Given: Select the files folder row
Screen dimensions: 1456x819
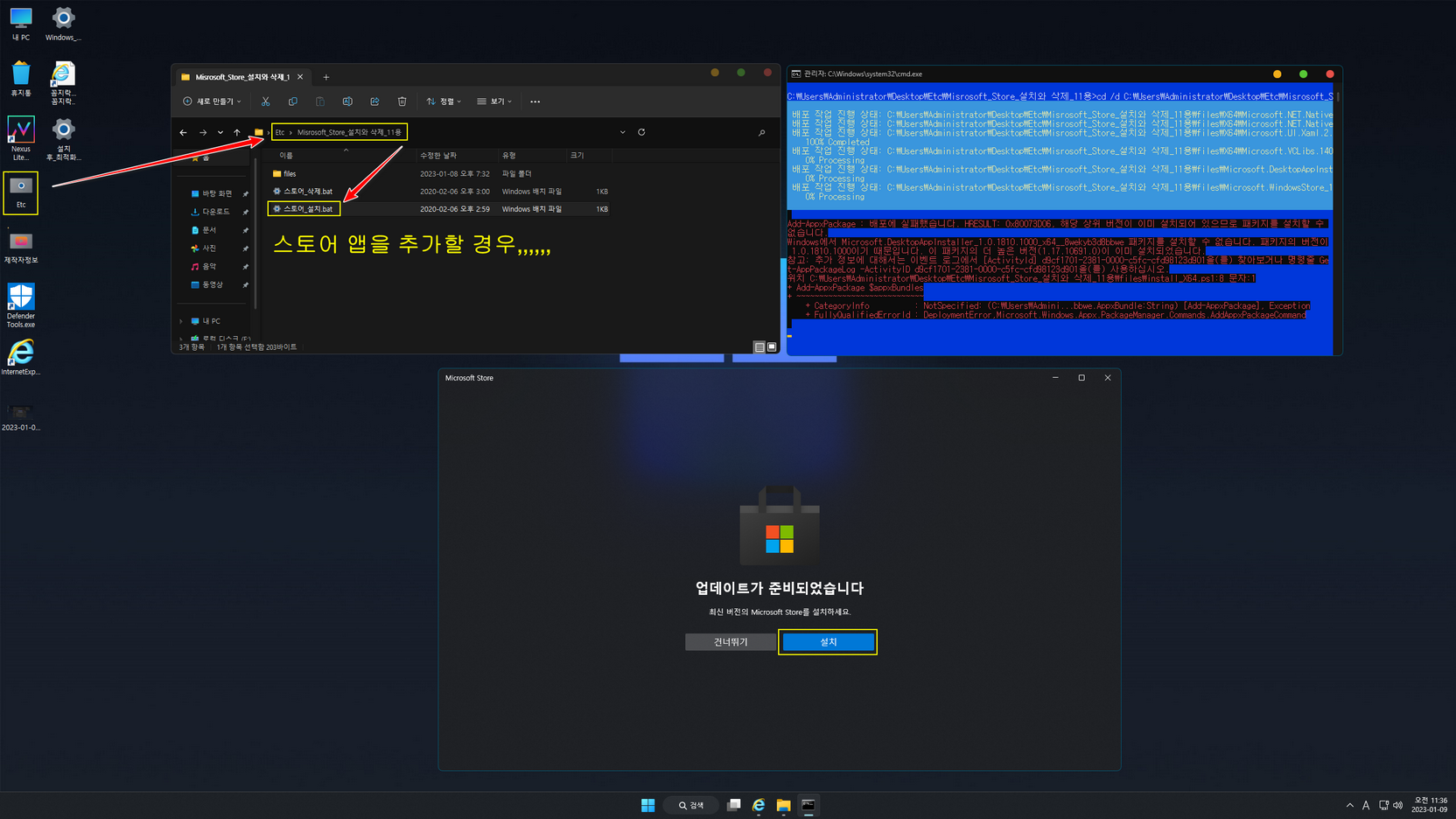Looking at the screenshot, I should pyautogui.click(x=439, y=173).
